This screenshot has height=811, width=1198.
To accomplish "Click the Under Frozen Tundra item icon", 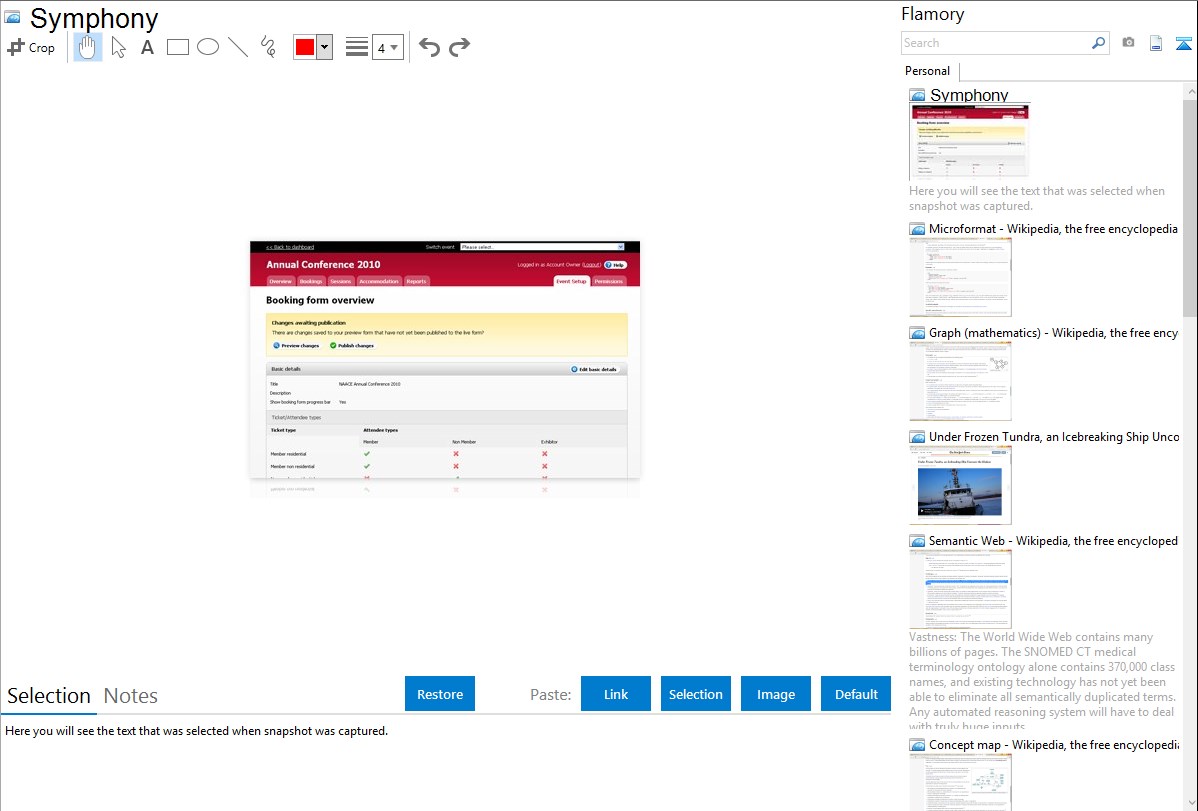I will click(x=918, y=437).
